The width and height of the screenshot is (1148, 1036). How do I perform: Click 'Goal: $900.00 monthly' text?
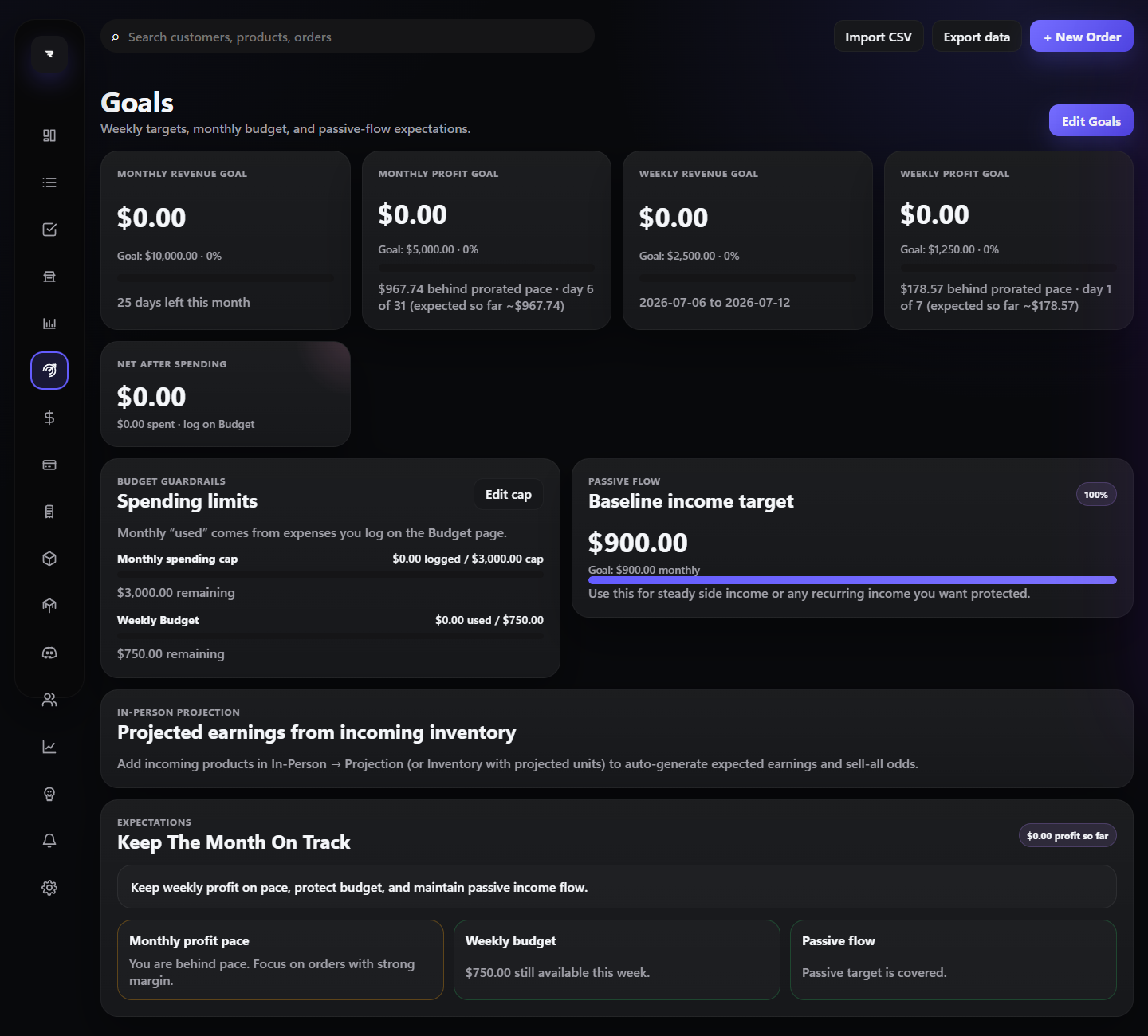(644, 570)
